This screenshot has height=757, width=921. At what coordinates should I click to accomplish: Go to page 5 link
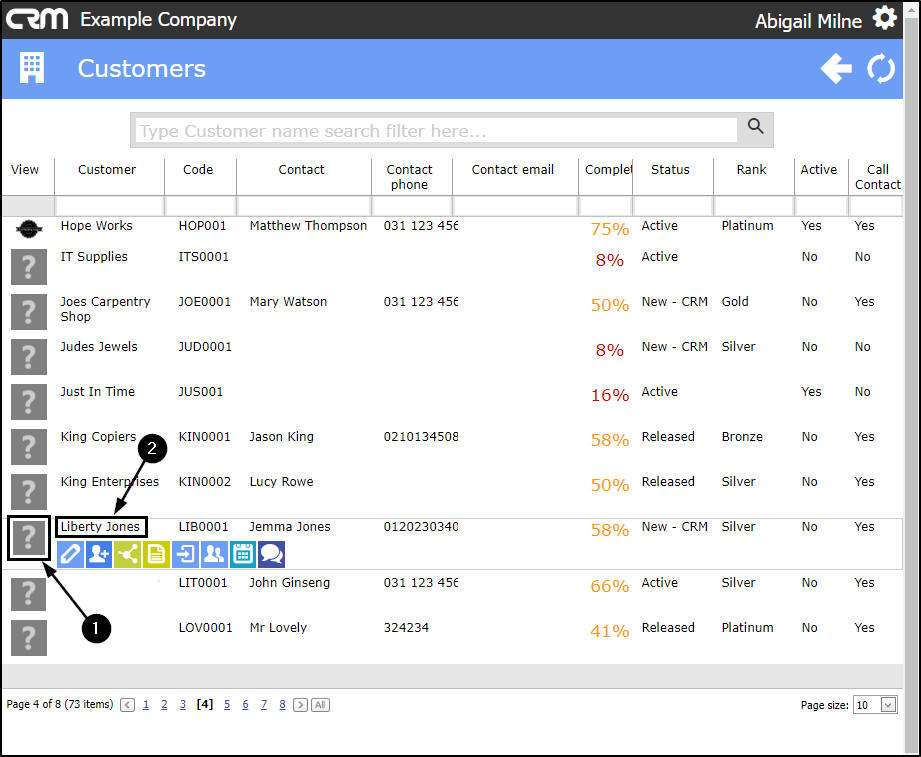[227, 704]
